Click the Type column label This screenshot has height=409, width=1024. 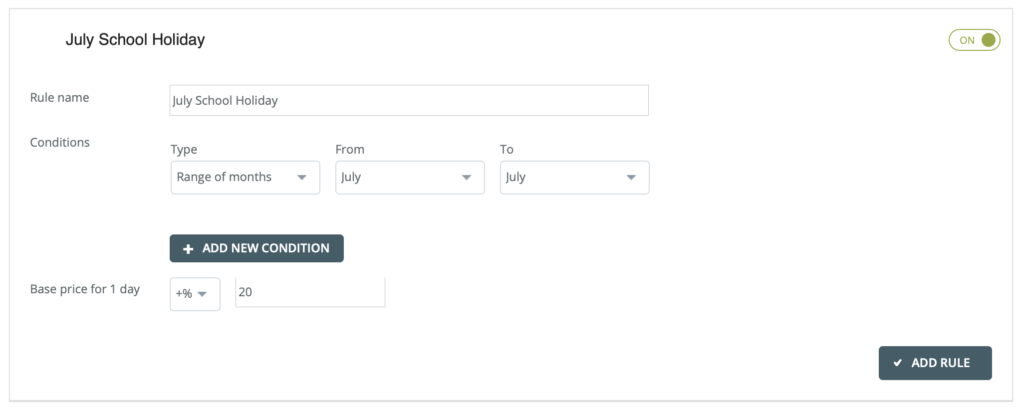click(184, 149)
